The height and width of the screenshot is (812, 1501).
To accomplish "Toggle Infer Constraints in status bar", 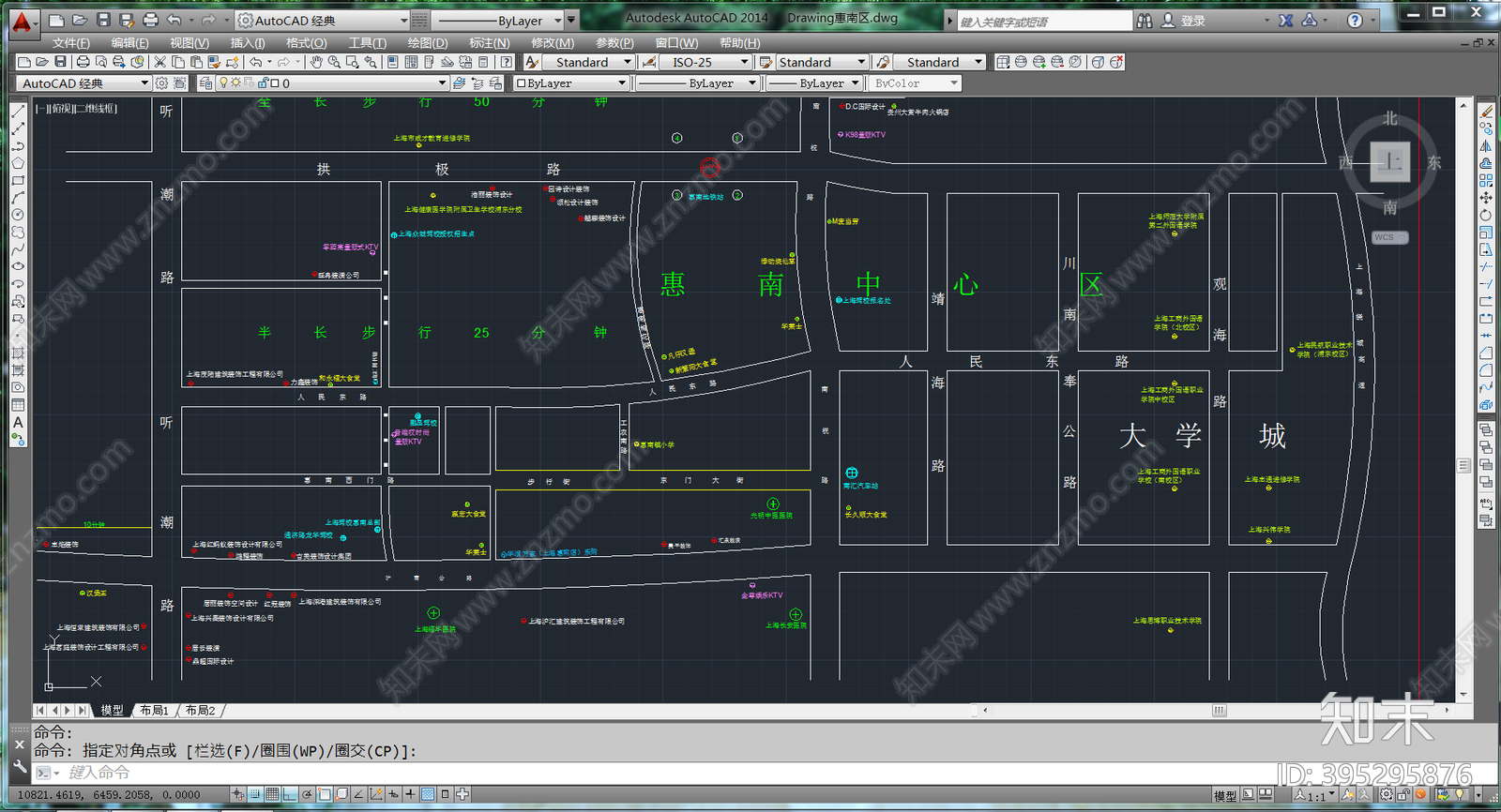I will tap(238, 794).
